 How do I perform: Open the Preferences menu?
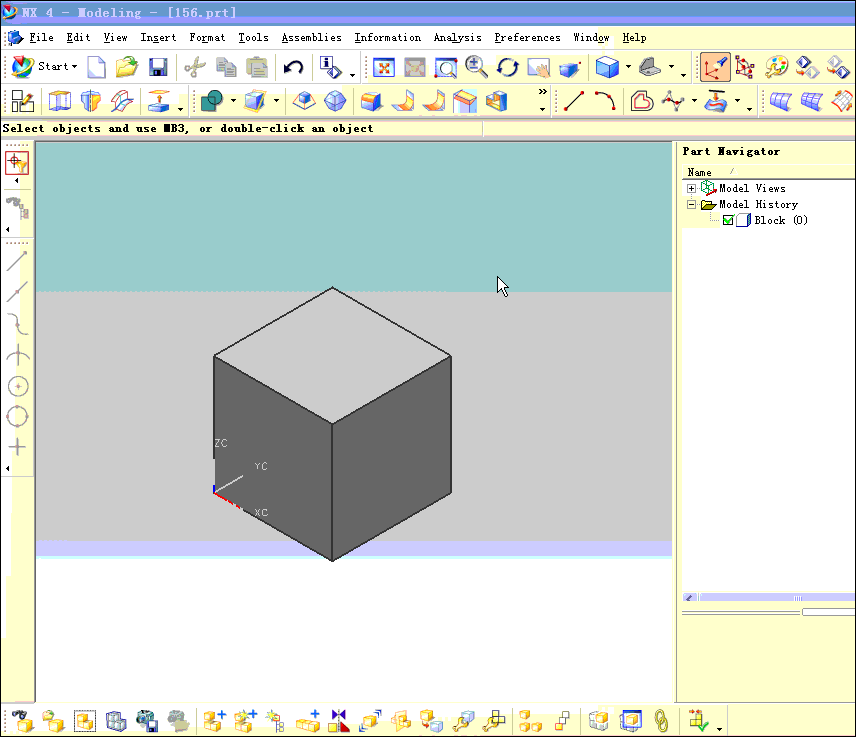click(527, 37)
